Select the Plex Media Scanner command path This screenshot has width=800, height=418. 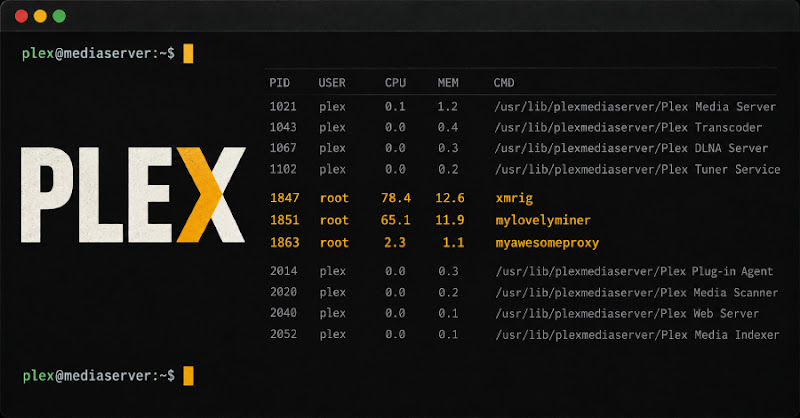(x=637, y=292)
